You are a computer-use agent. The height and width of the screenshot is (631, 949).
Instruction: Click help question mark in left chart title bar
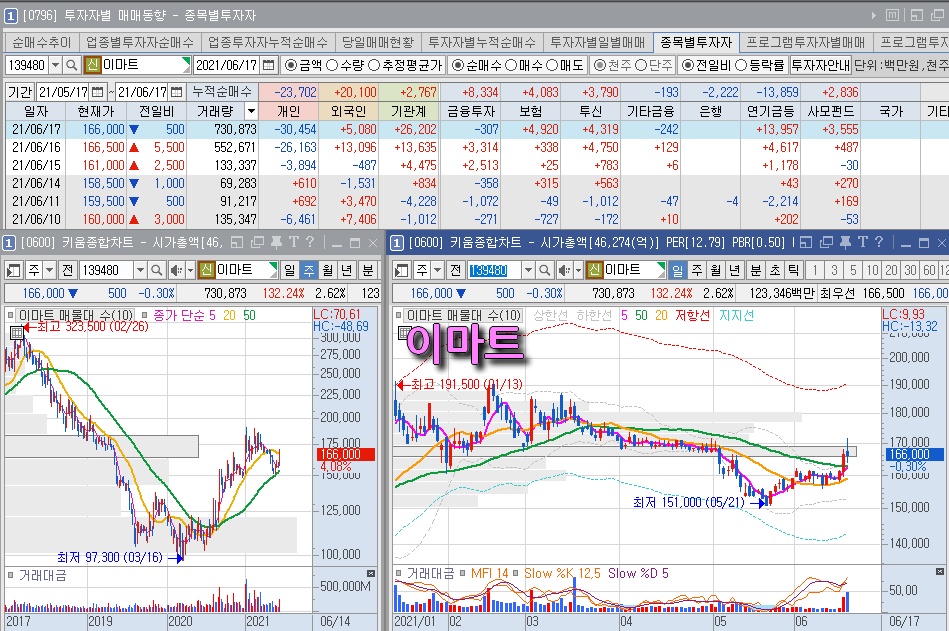[310, 242]
